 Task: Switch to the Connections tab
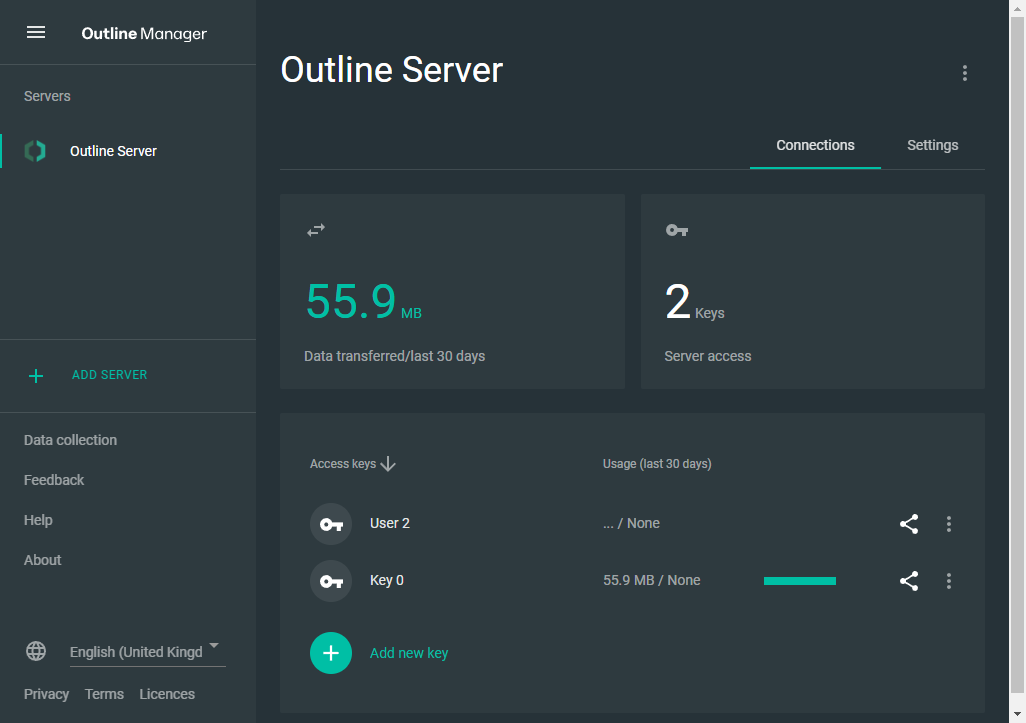[815, 145]
